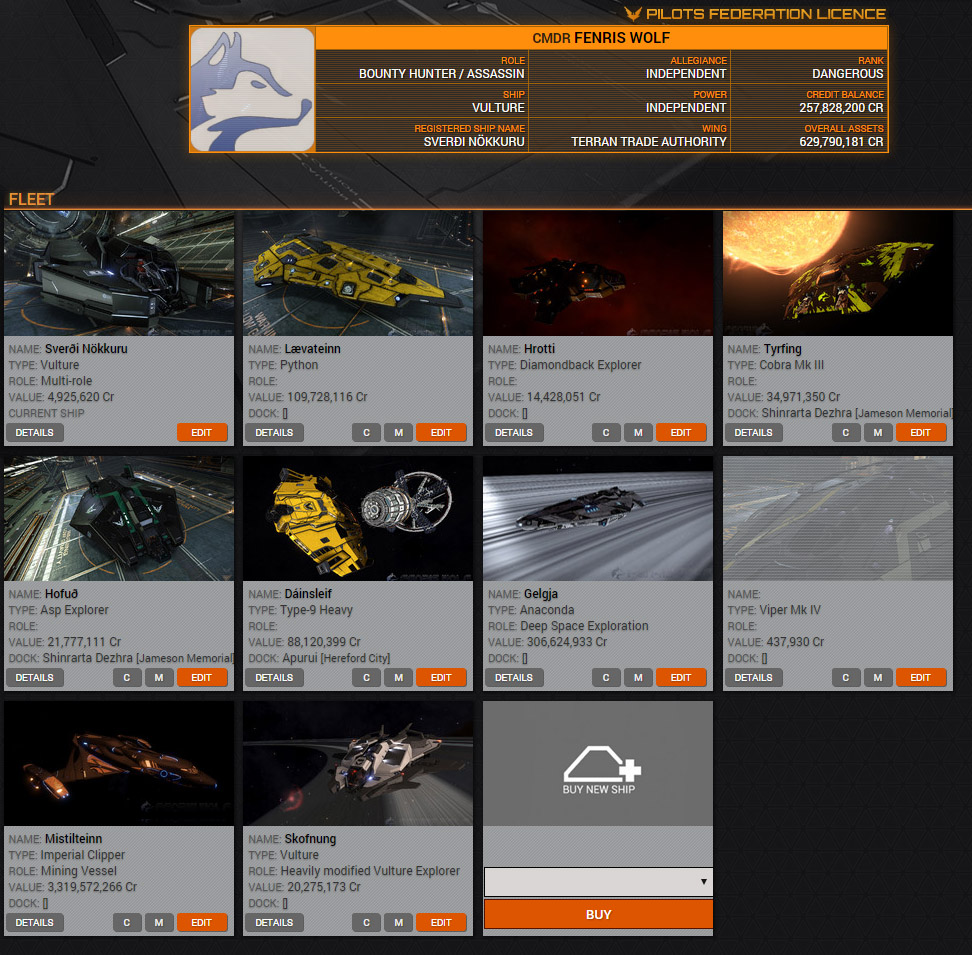Click the yellow Lævateinn Python image

coord(358,273)
